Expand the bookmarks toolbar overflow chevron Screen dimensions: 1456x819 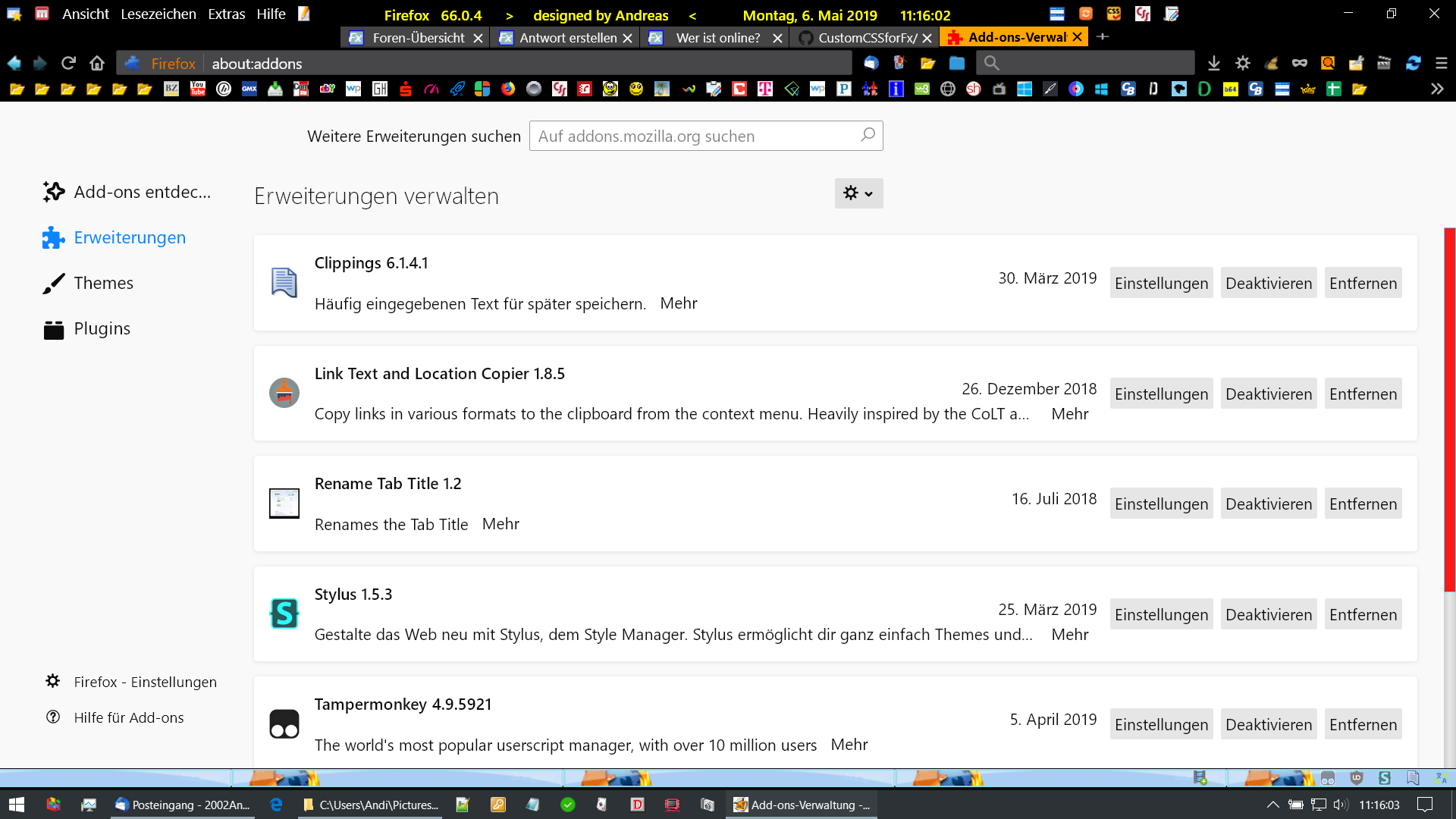click(x=1437, y=89)
